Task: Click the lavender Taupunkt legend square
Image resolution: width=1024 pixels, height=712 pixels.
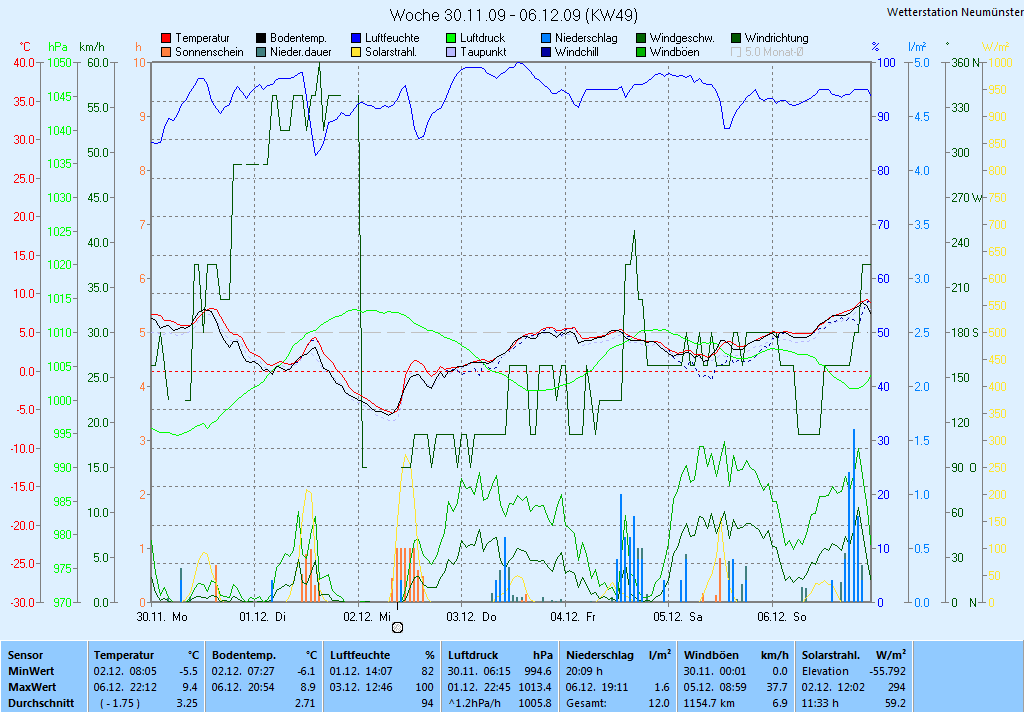Action: (x=451, y=52)
